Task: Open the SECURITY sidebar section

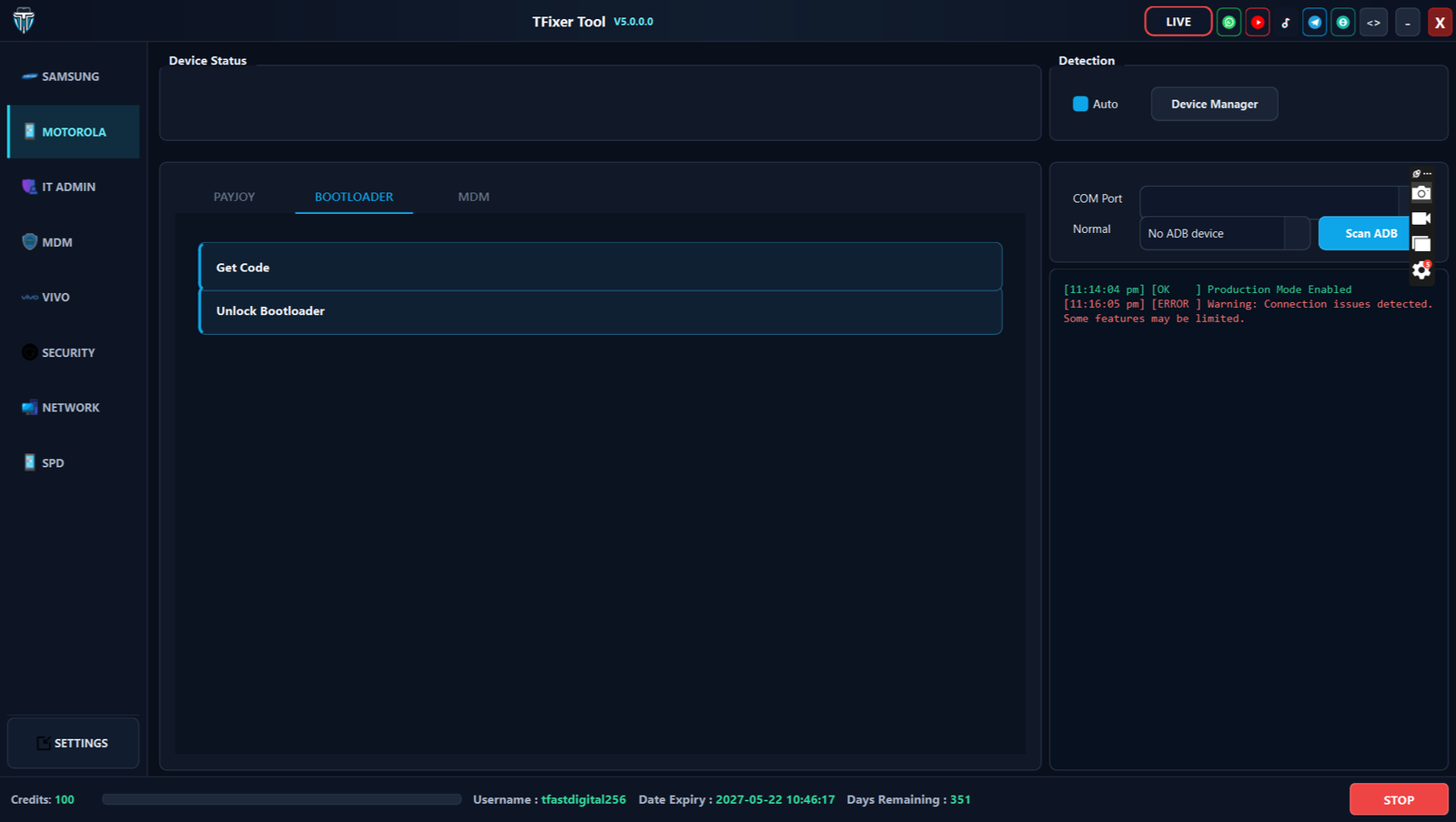Action: [x=74, y=352]
